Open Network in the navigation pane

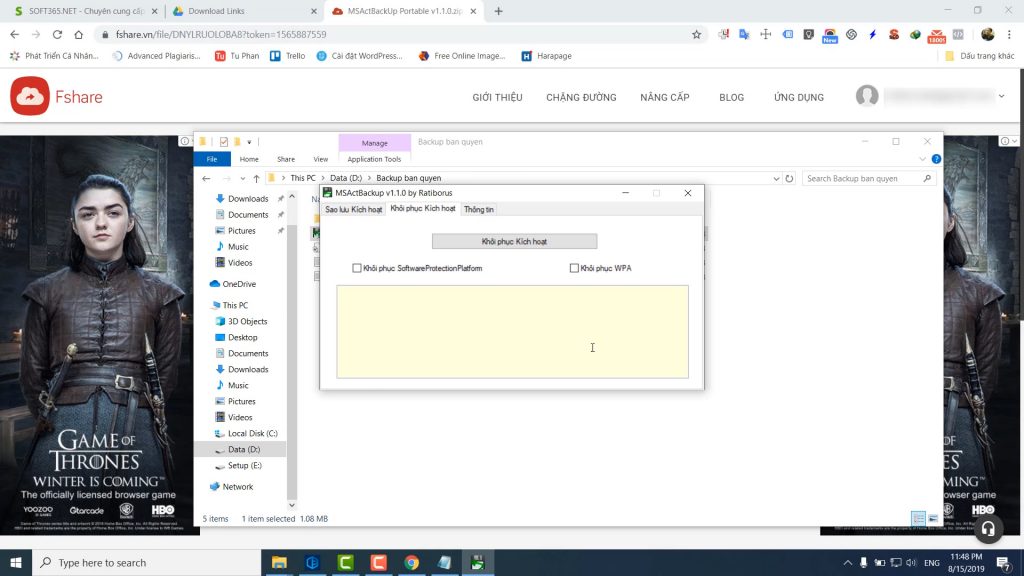pyautogui.click(x=237, y=487)
